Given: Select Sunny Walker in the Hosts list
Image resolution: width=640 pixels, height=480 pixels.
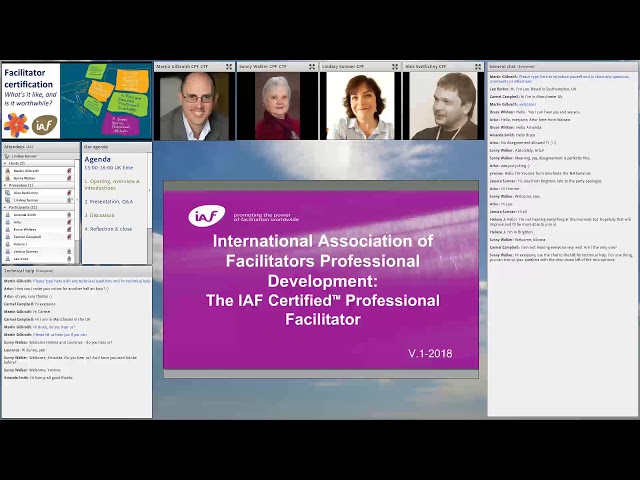Looking at the screenshot, I should coord(38,178).
